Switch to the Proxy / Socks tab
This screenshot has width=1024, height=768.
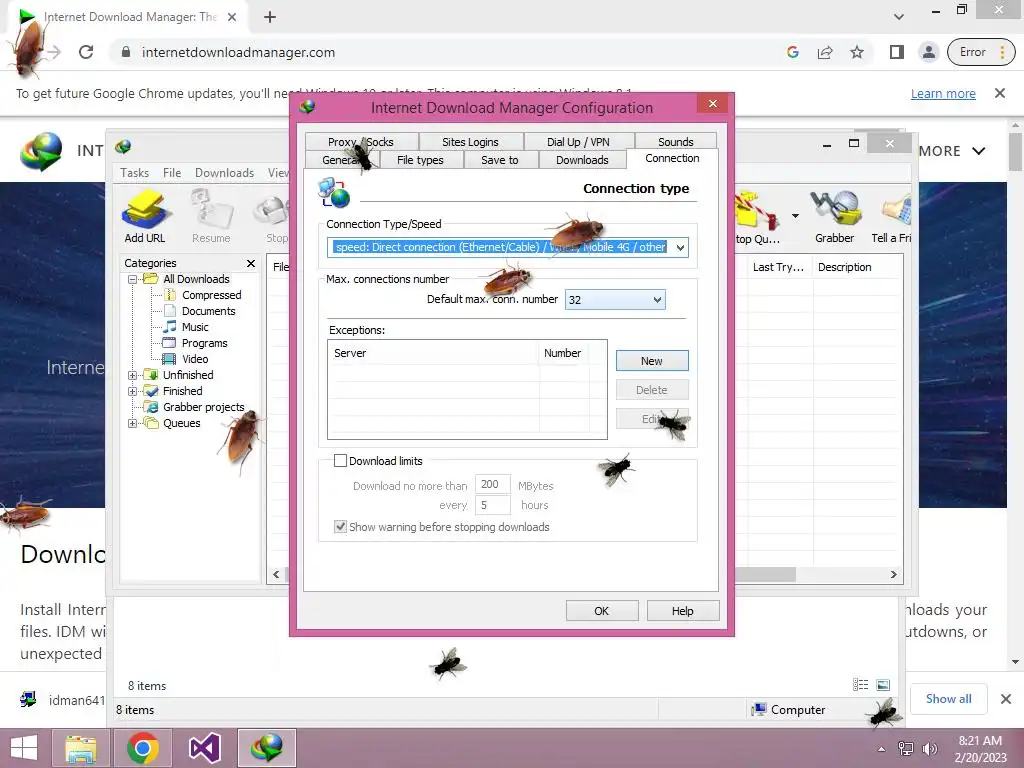360,142
